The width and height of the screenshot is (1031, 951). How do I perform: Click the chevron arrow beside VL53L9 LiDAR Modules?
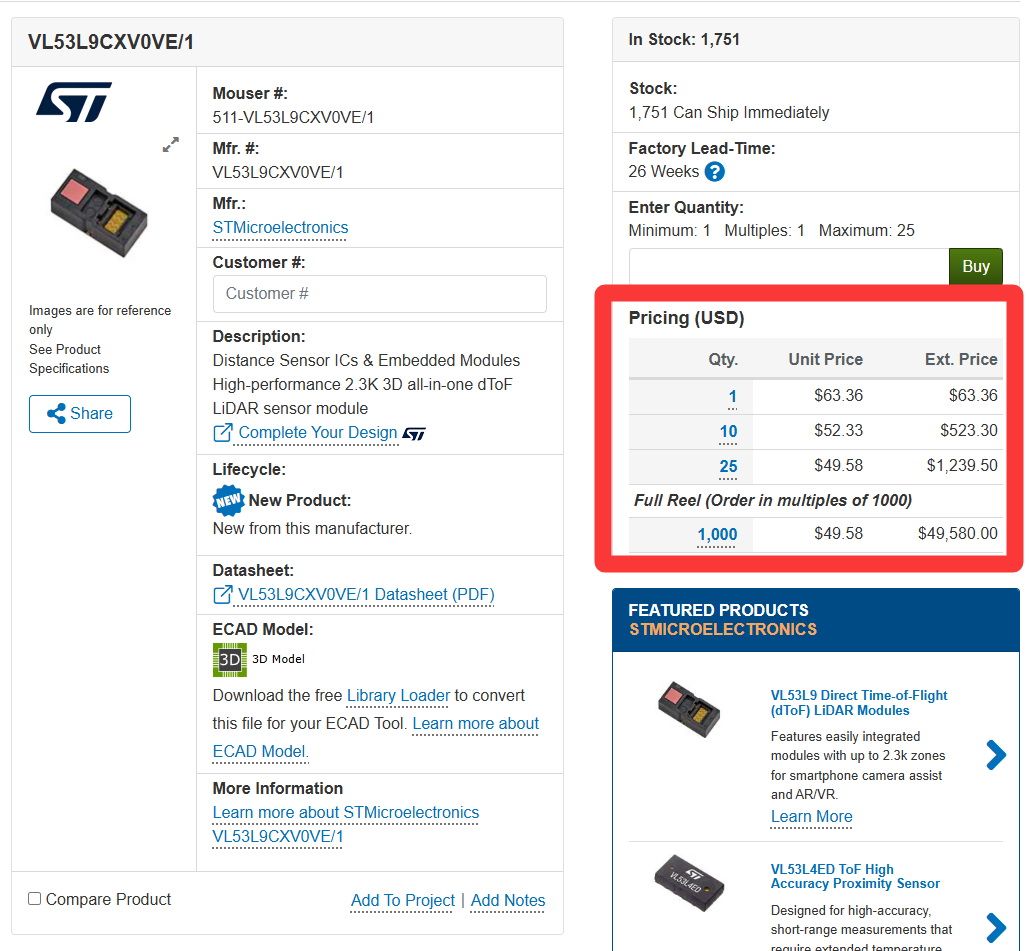pos(996,755)
